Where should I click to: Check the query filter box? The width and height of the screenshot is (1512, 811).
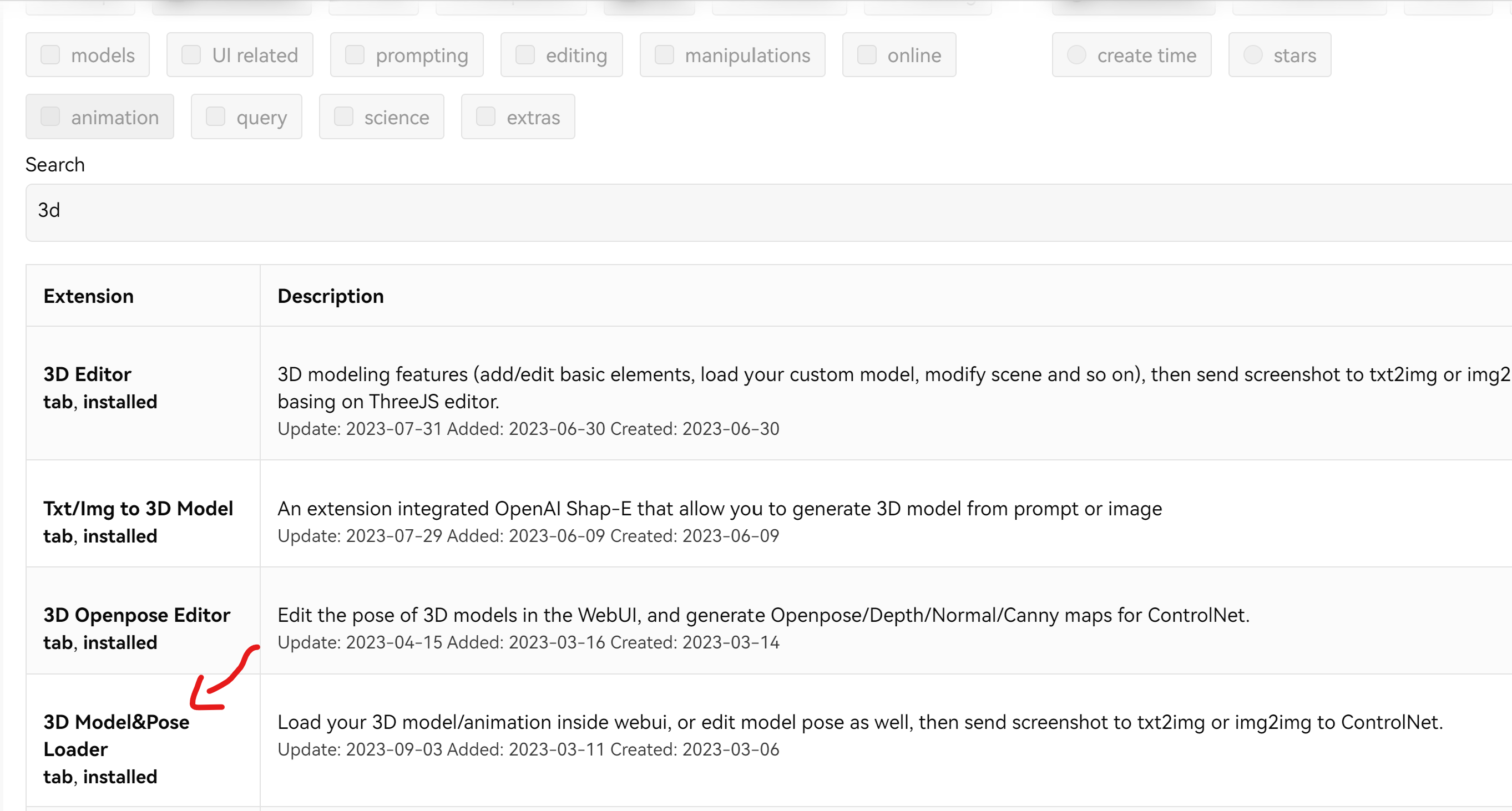216,117
